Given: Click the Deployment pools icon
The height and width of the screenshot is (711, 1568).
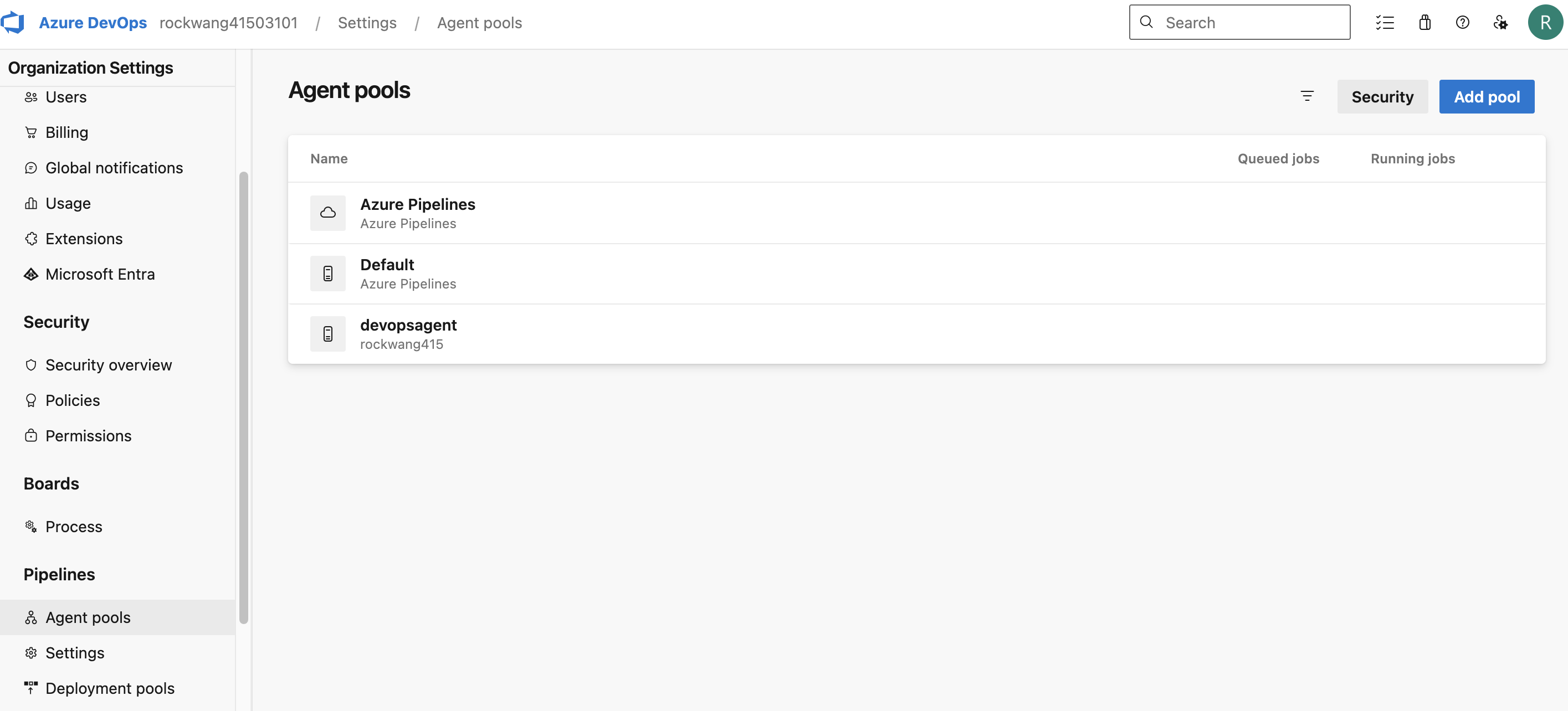Looking at the screenshot, I should 31,688.
